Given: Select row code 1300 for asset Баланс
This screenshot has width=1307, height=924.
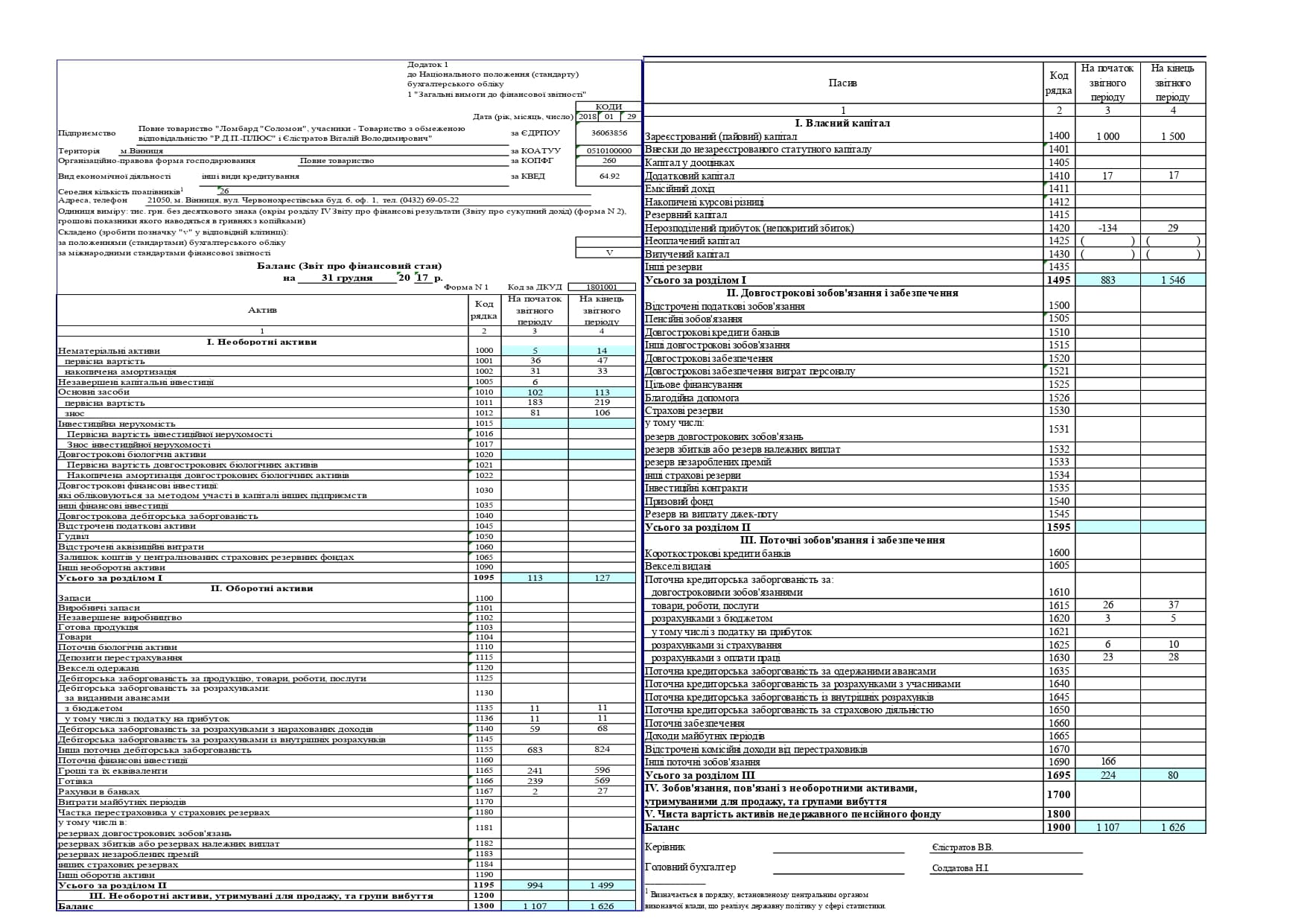Looking at the screenshot, I should point(484,906).
